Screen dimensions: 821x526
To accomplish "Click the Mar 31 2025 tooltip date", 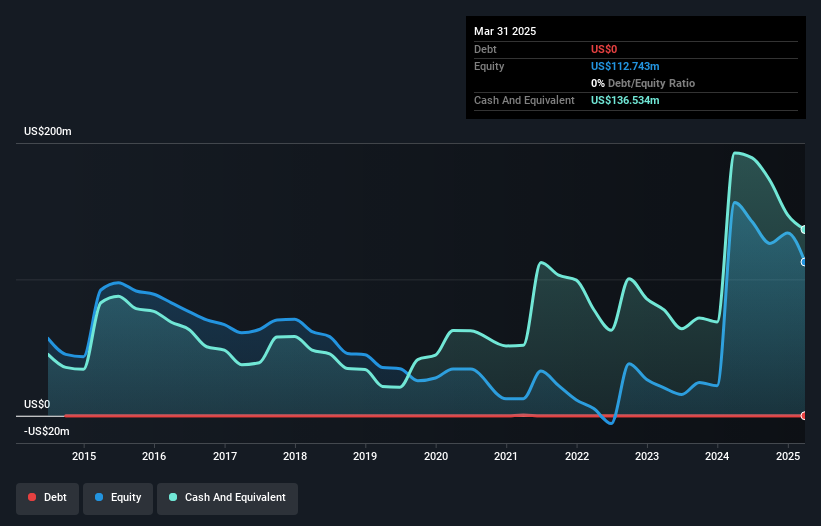I will [505, 31].
